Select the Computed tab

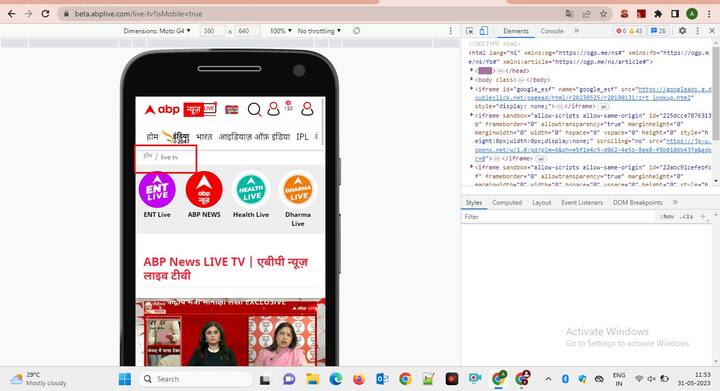point(507,202)
